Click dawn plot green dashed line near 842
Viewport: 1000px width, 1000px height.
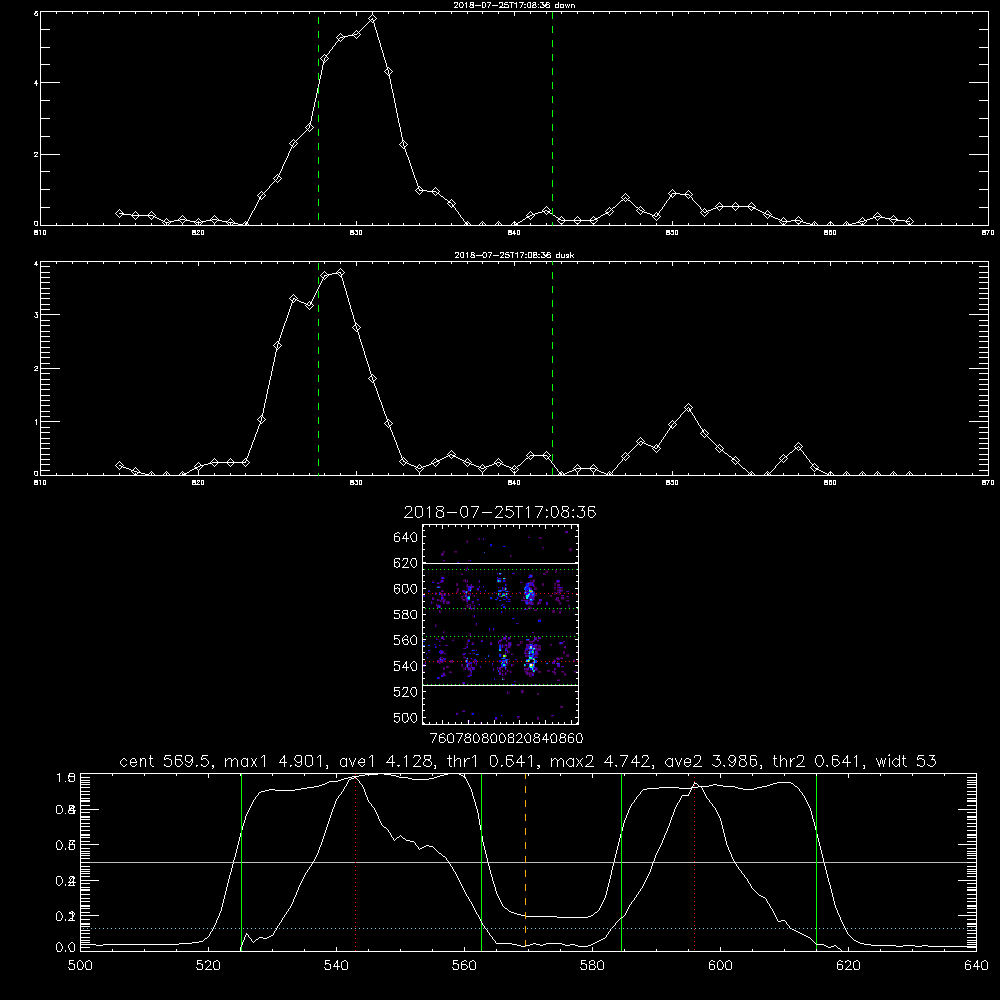[552, 119]
